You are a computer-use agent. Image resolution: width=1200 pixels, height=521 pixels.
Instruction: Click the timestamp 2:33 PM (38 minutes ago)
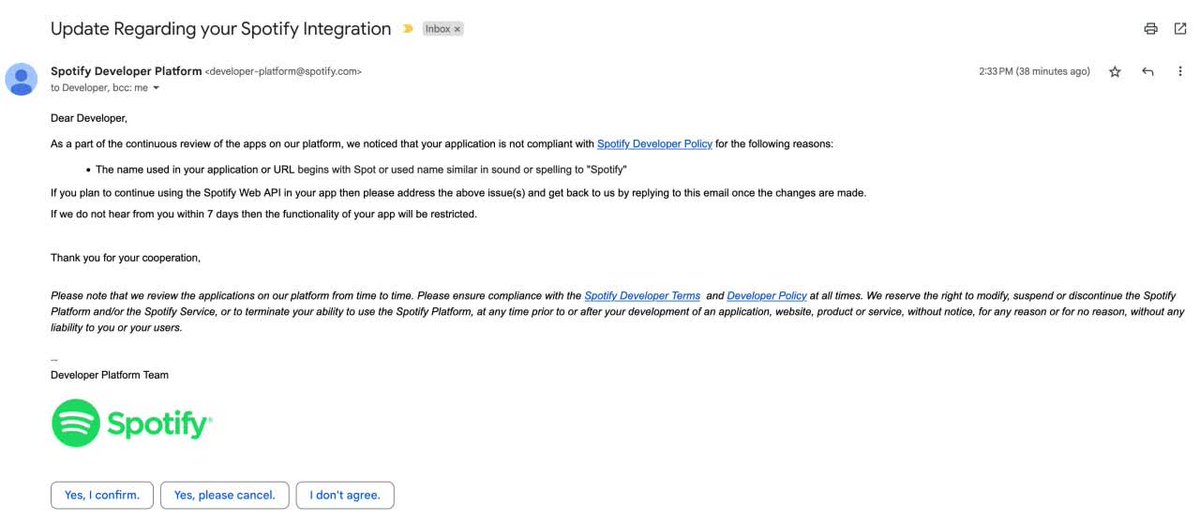point(1034,72)
